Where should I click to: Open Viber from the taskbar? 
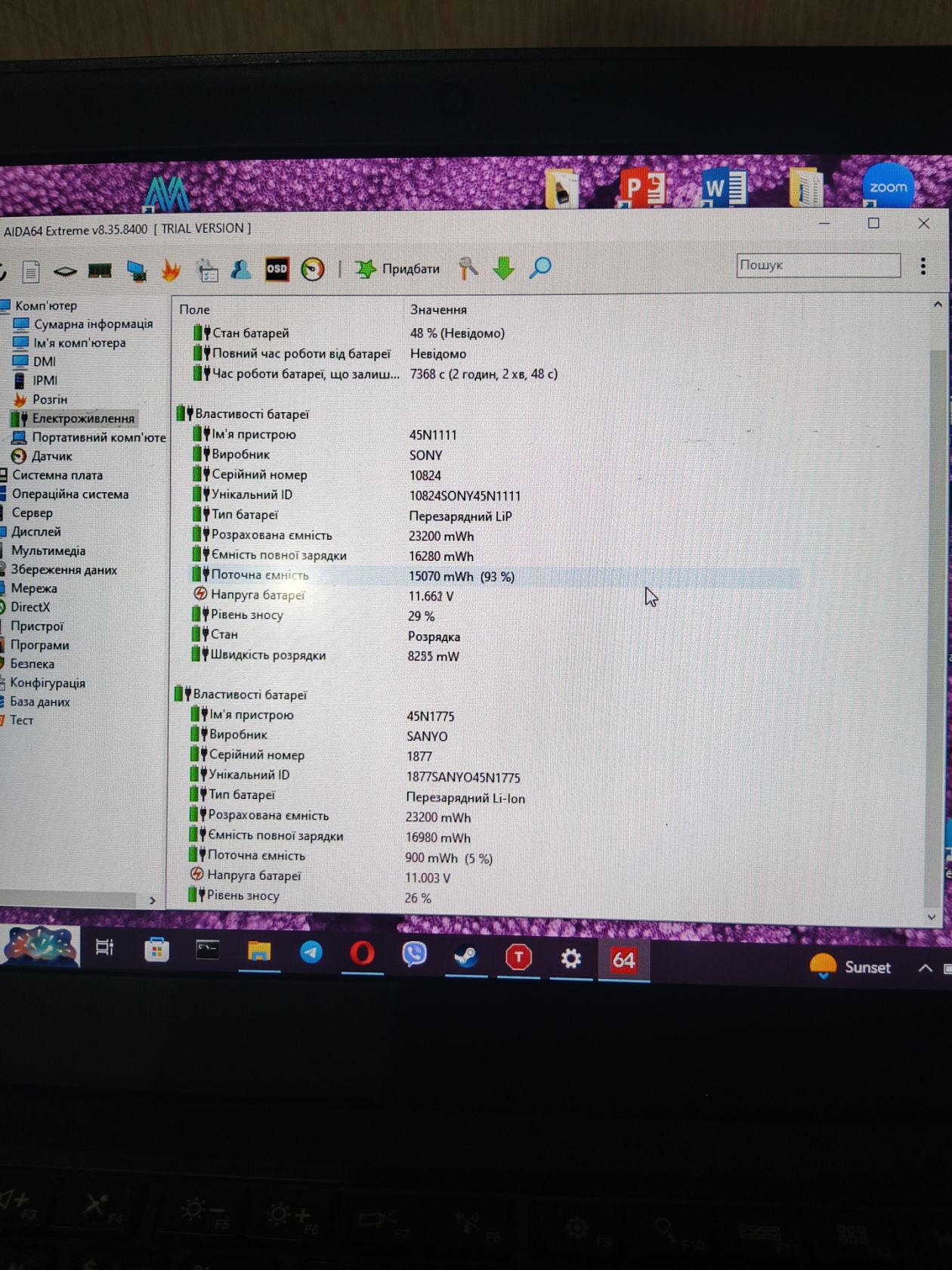click(414, 955)
